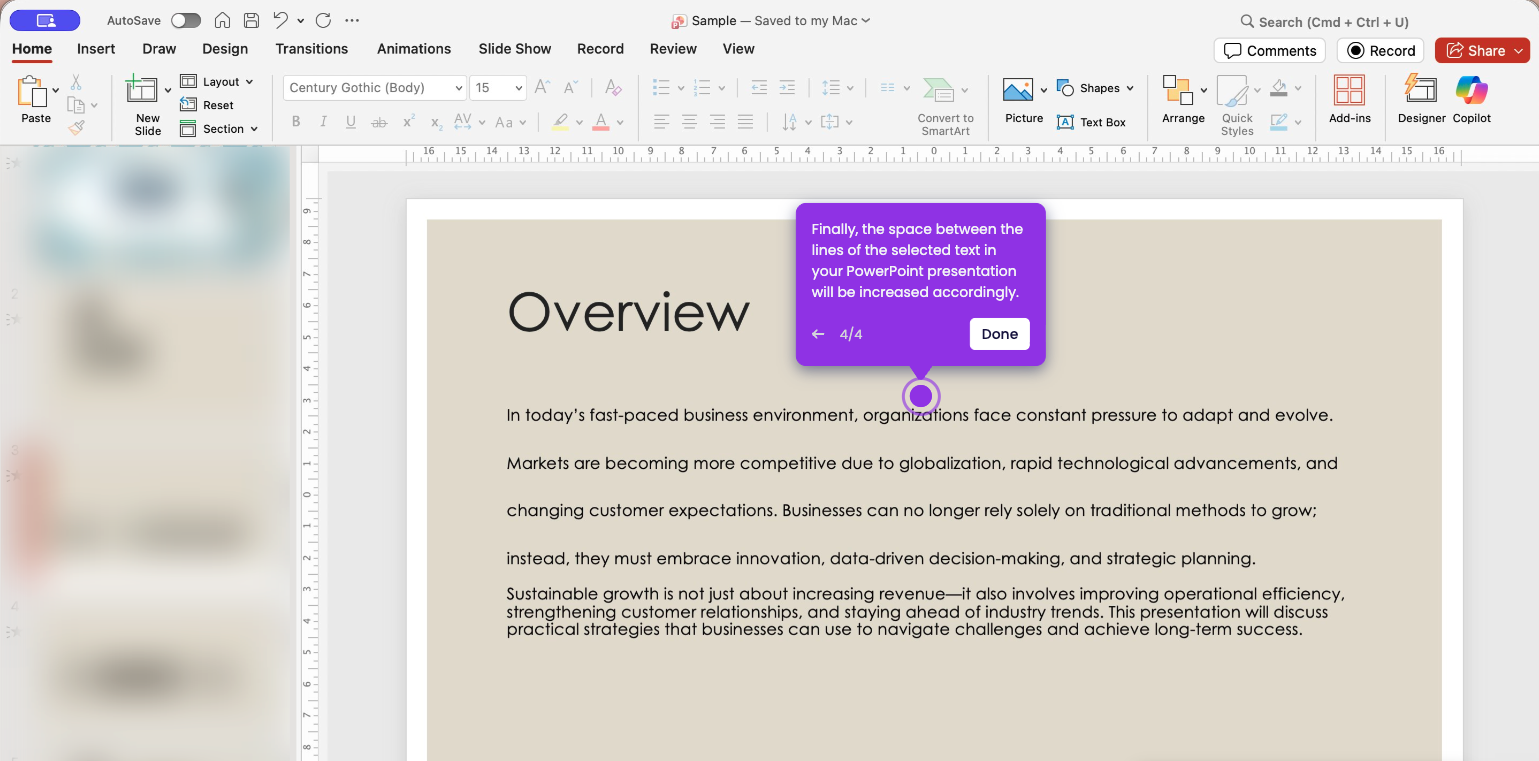Click the Overview slide title
1539x761 pixels.
click(628, 312)
